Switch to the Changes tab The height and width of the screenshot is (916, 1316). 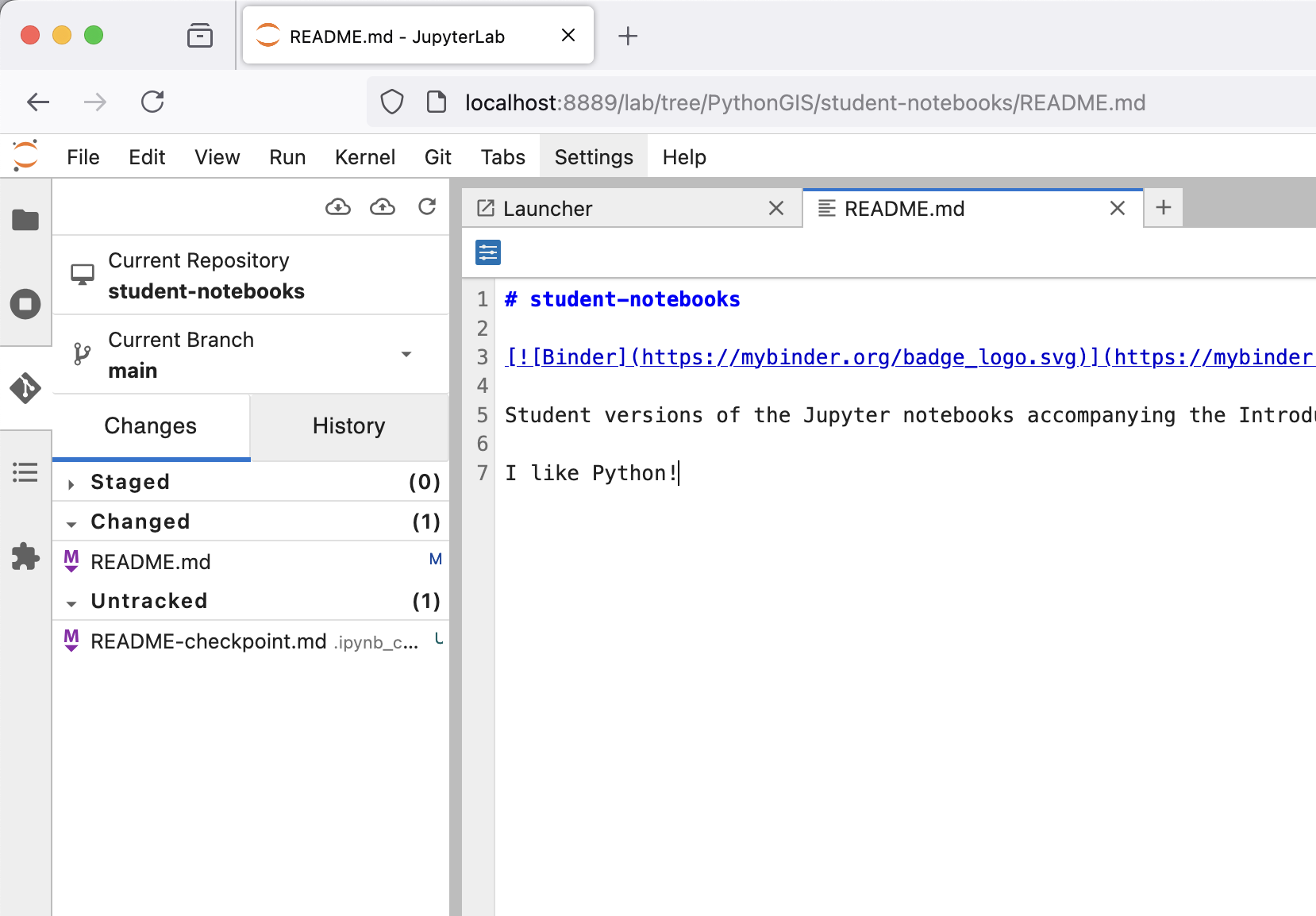pos(151,426)
